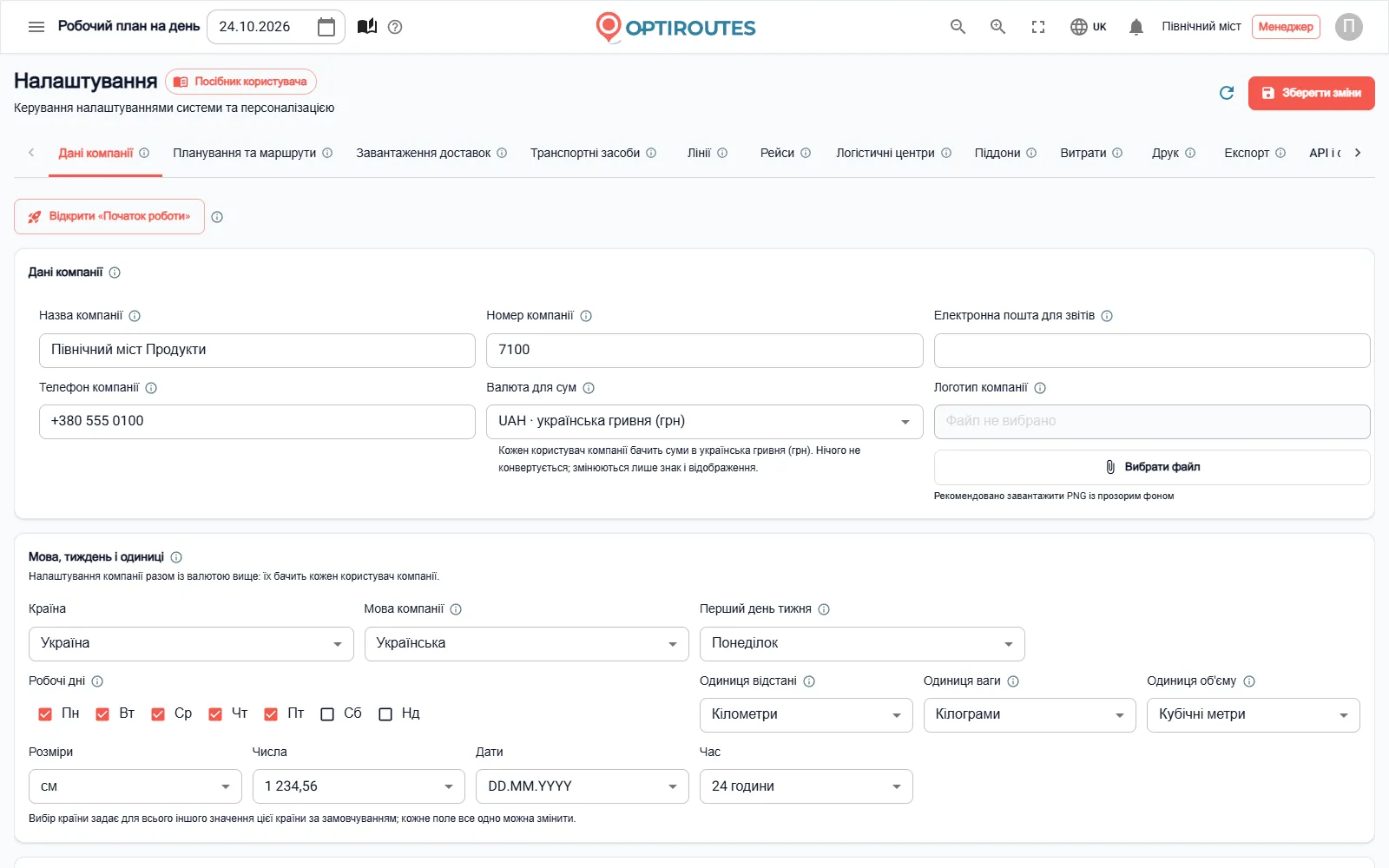The height and width of the screenshot is (868, 1389).
Task: Open the map book icon in header
Action: point(367,27)
